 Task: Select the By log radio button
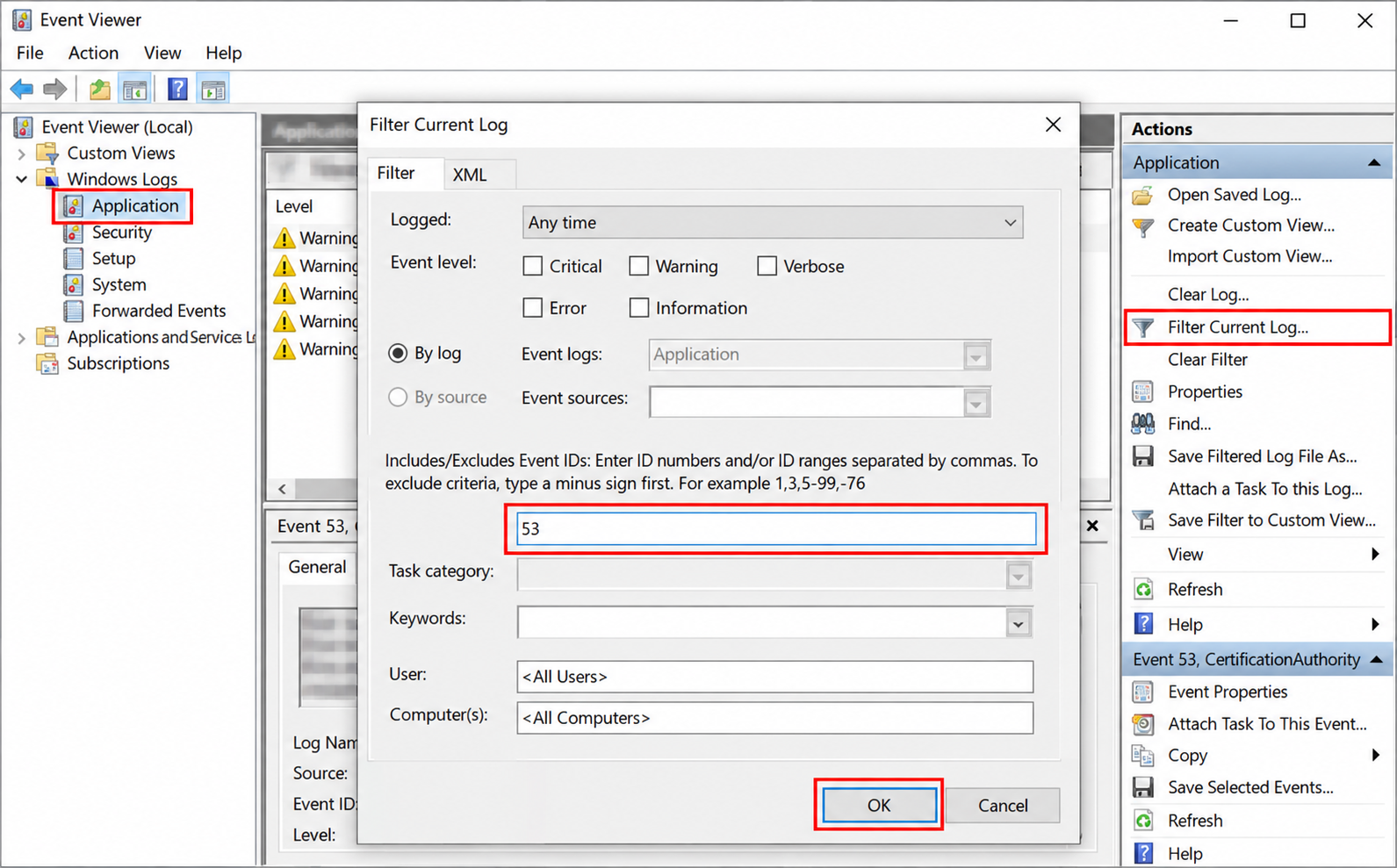click(x=398, y=353)
